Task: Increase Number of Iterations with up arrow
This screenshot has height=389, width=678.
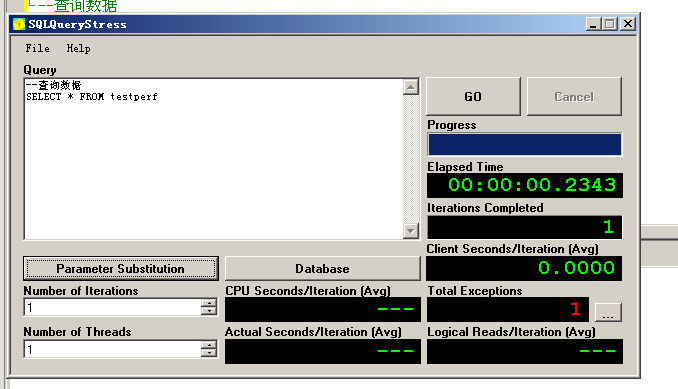Action: [x=209, y=303]
